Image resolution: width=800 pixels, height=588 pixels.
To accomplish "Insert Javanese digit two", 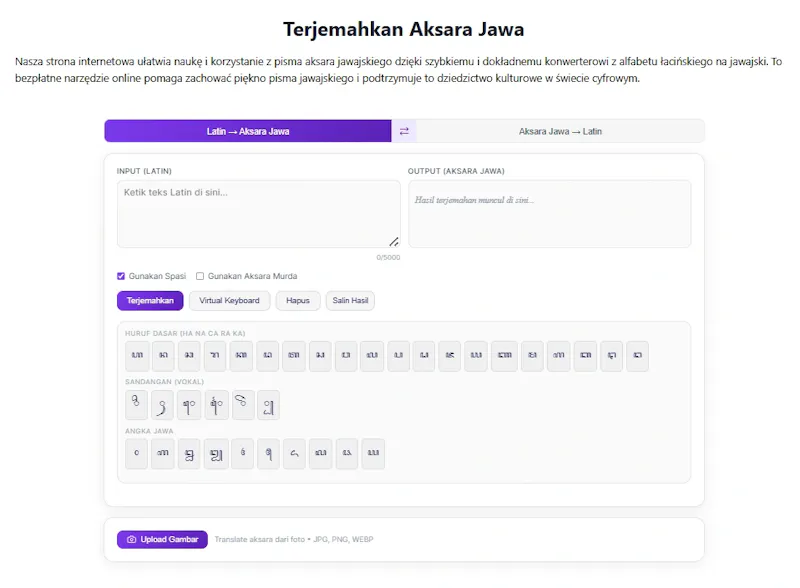I will [x=189, y=454].
